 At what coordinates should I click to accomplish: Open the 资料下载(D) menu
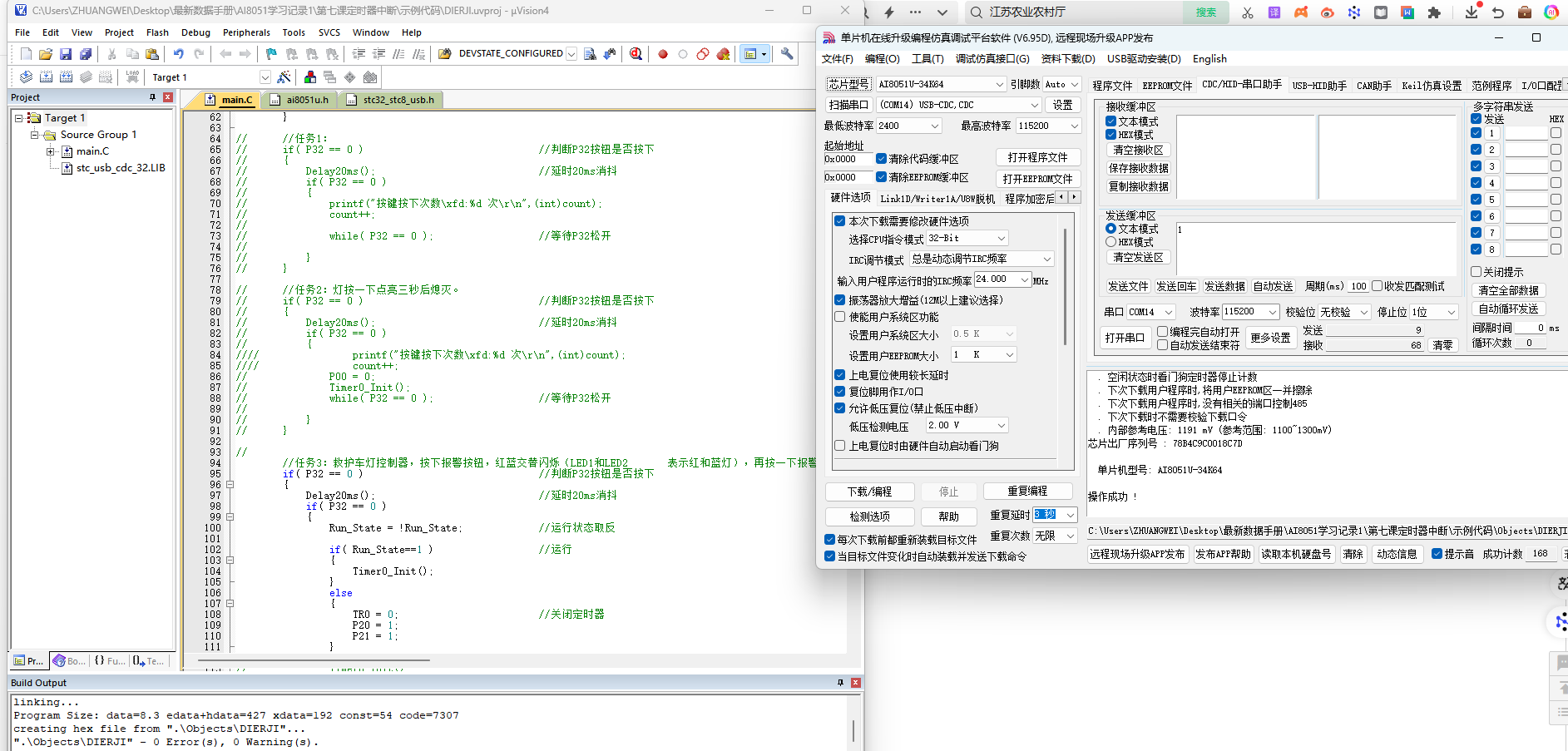tap(1068, 59)
